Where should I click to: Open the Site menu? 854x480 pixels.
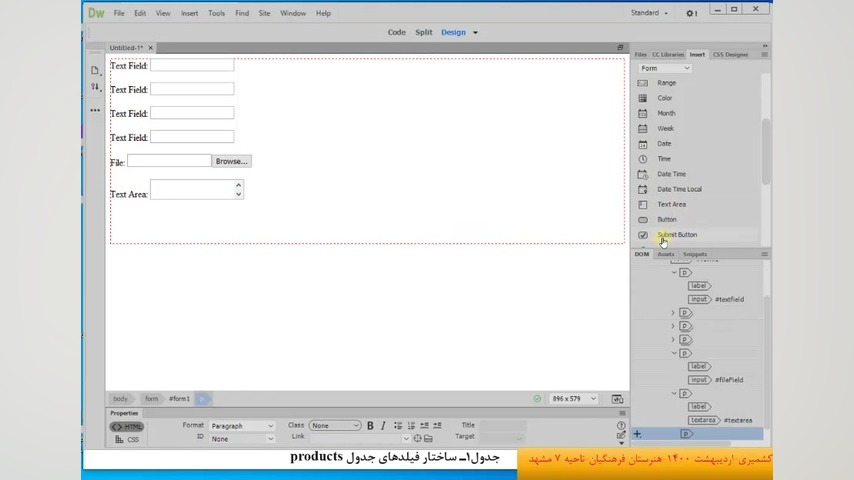click(264, 13)
